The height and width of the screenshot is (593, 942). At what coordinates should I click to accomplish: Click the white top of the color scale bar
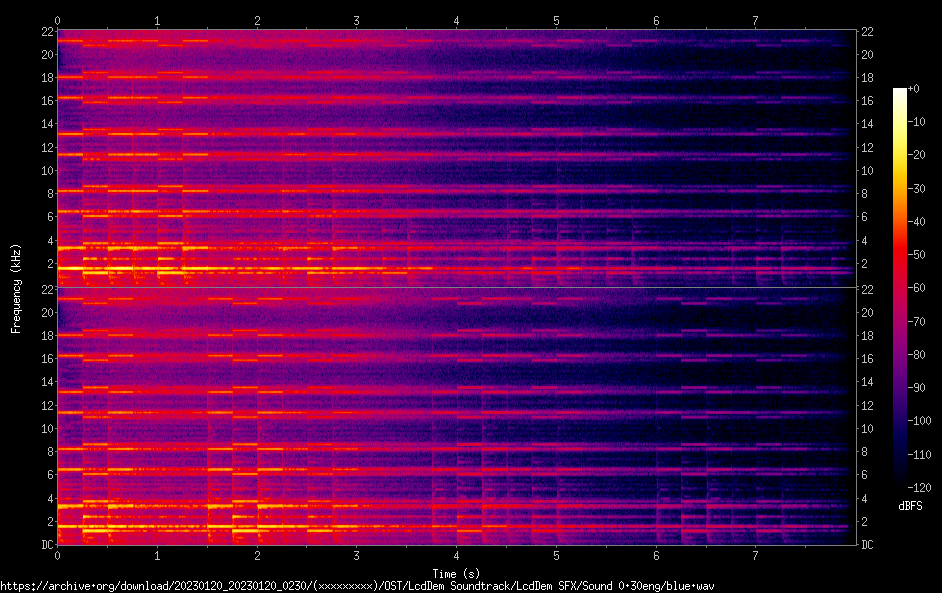coord(900,91)
